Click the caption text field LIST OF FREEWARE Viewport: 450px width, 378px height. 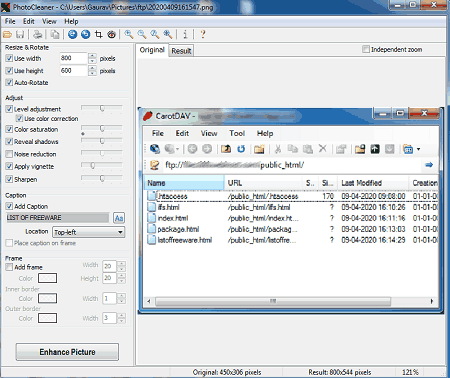click(57, 218)
